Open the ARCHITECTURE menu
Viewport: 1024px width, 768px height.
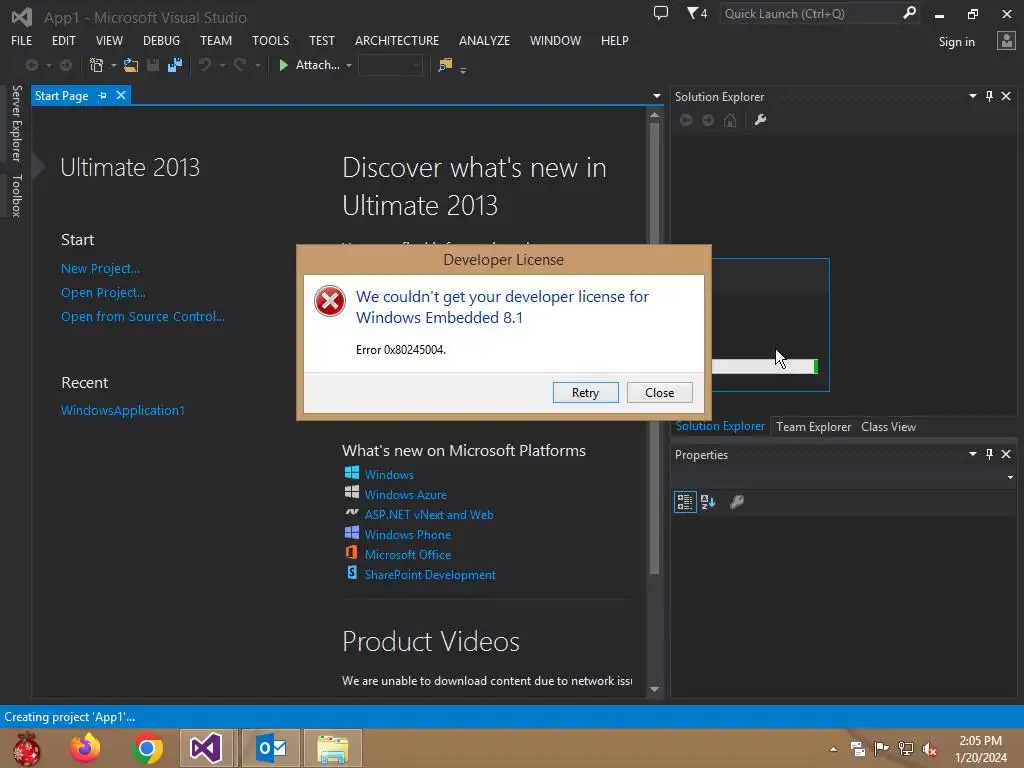[x=397, y=40]
